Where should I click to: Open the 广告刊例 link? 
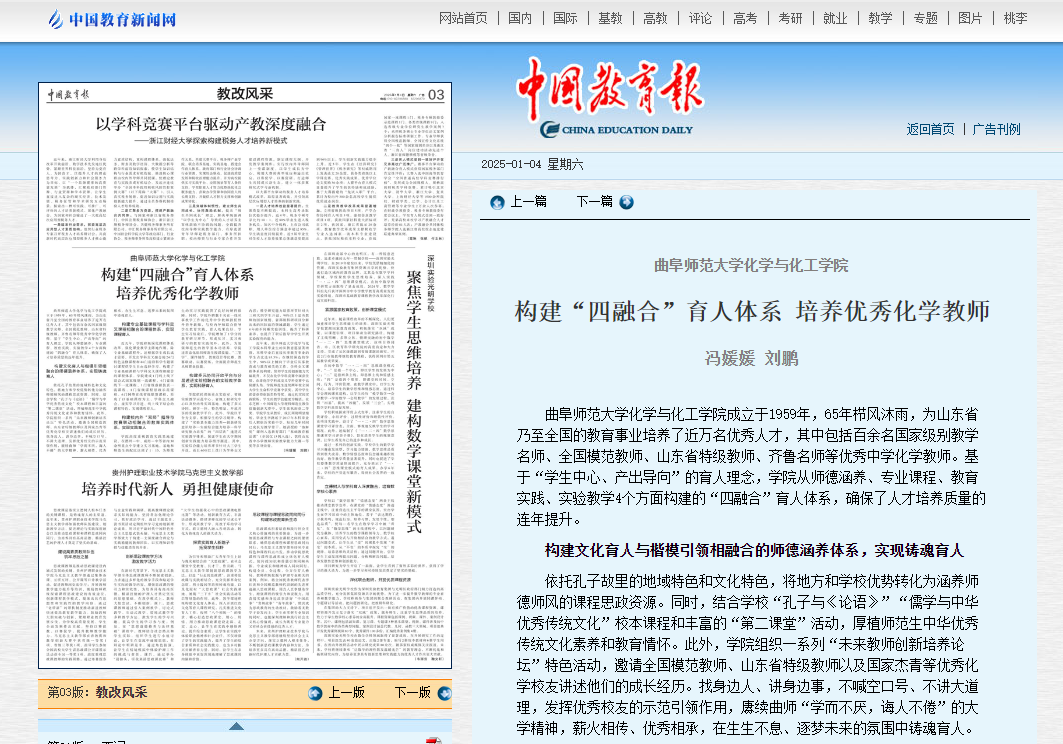pos(996,129)
